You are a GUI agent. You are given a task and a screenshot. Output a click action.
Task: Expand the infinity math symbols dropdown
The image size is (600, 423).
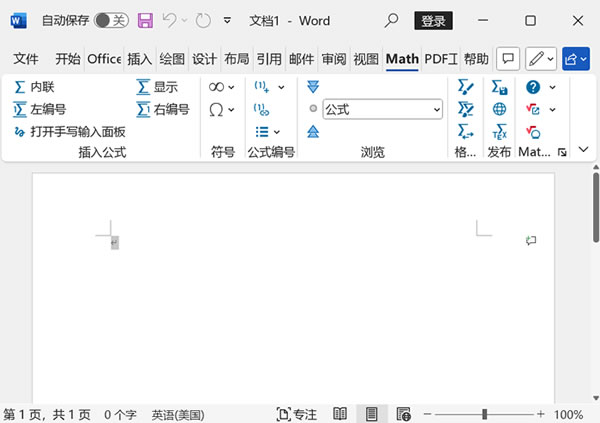[221, 87]
